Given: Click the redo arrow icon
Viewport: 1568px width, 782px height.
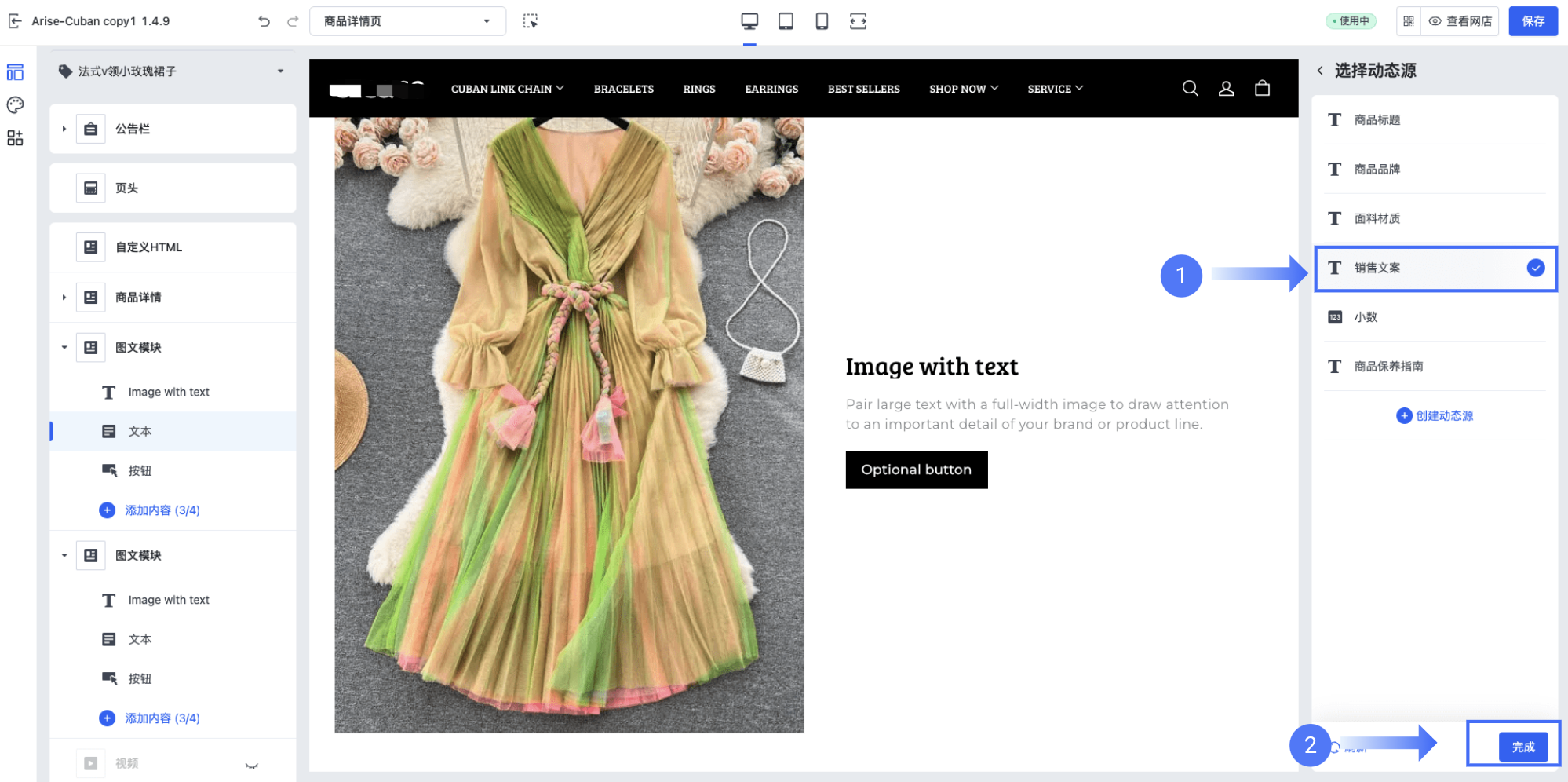Looking at the screenshot, I should (x=293, y=21).
